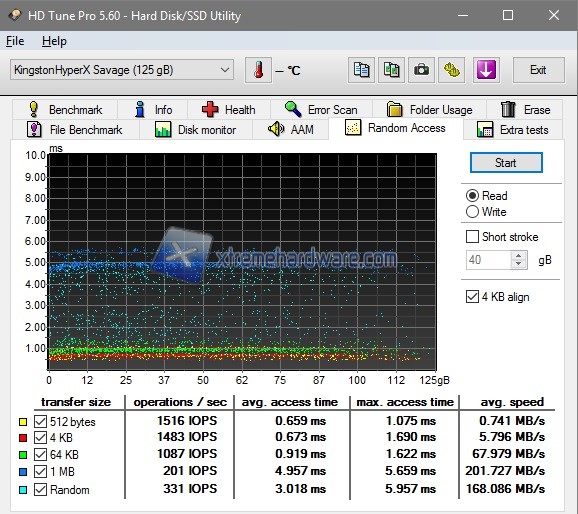Select the Read radio button
This screenshot has width=578, height=514.
coord(472,196)
